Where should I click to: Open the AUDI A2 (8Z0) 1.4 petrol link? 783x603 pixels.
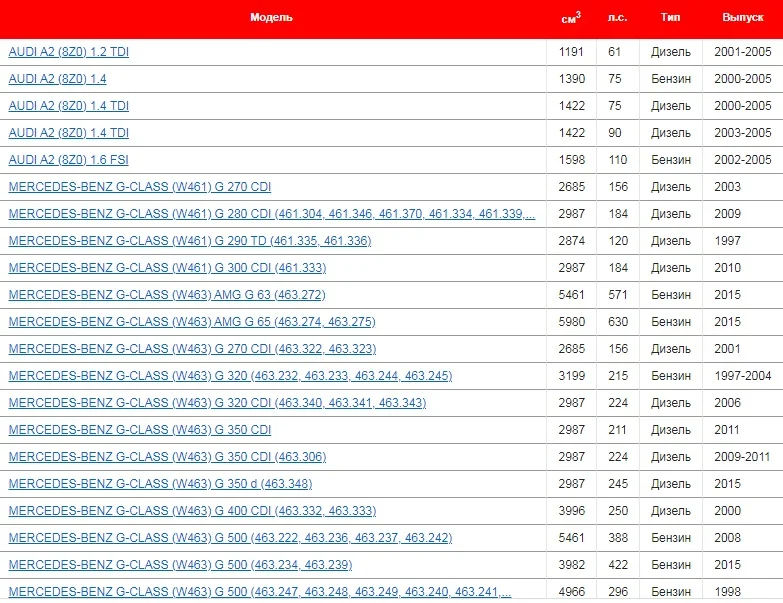[x=57, y=79]
